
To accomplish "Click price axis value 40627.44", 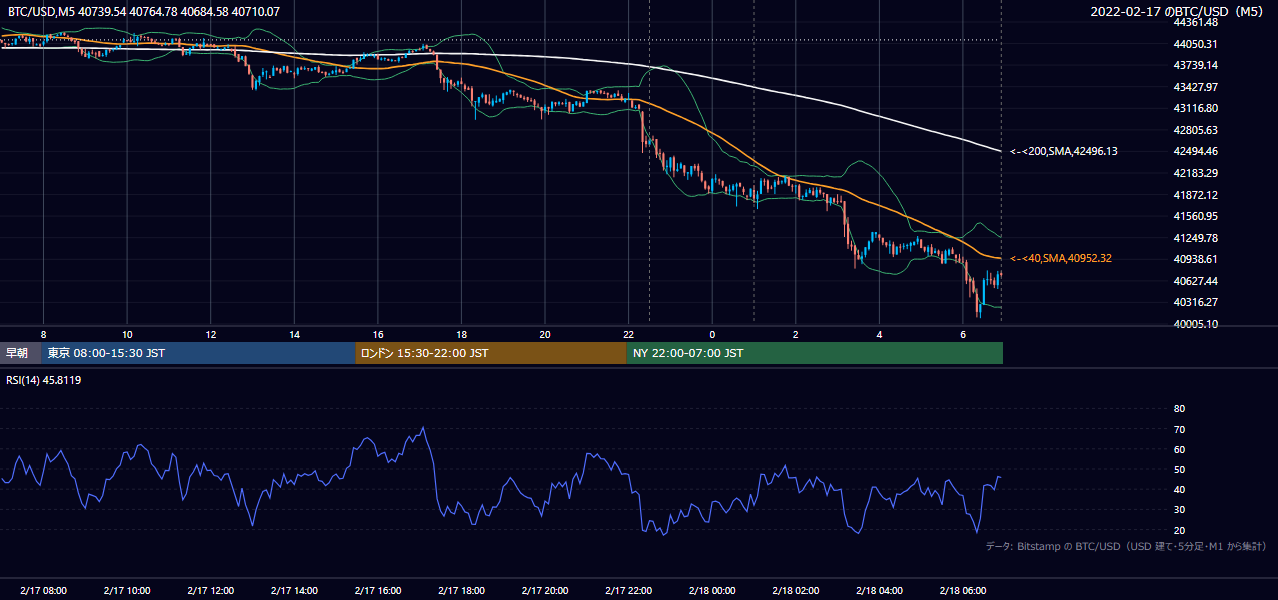I will tap(1196, 281).
